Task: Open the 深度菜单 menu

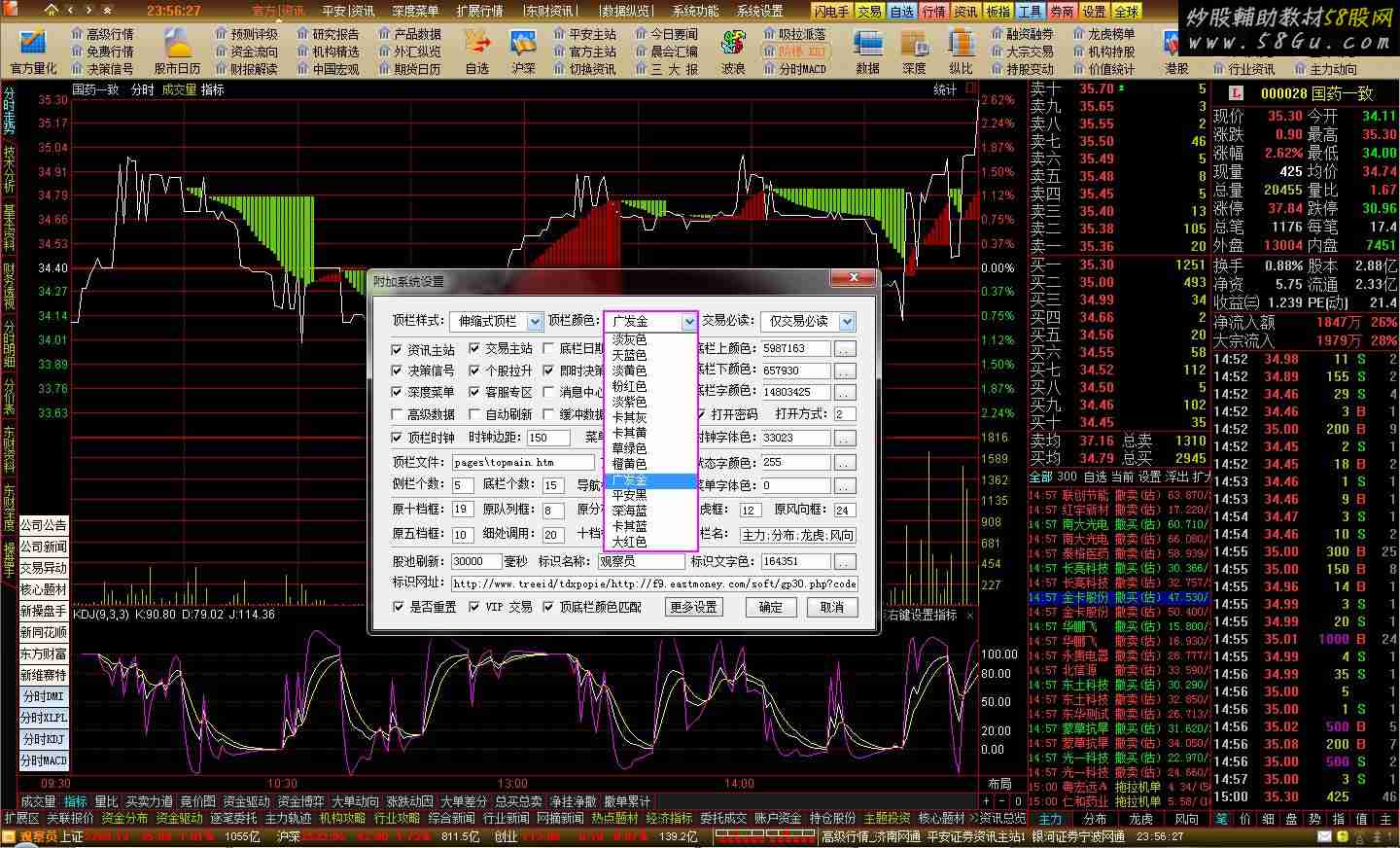Action: [415, 11]
